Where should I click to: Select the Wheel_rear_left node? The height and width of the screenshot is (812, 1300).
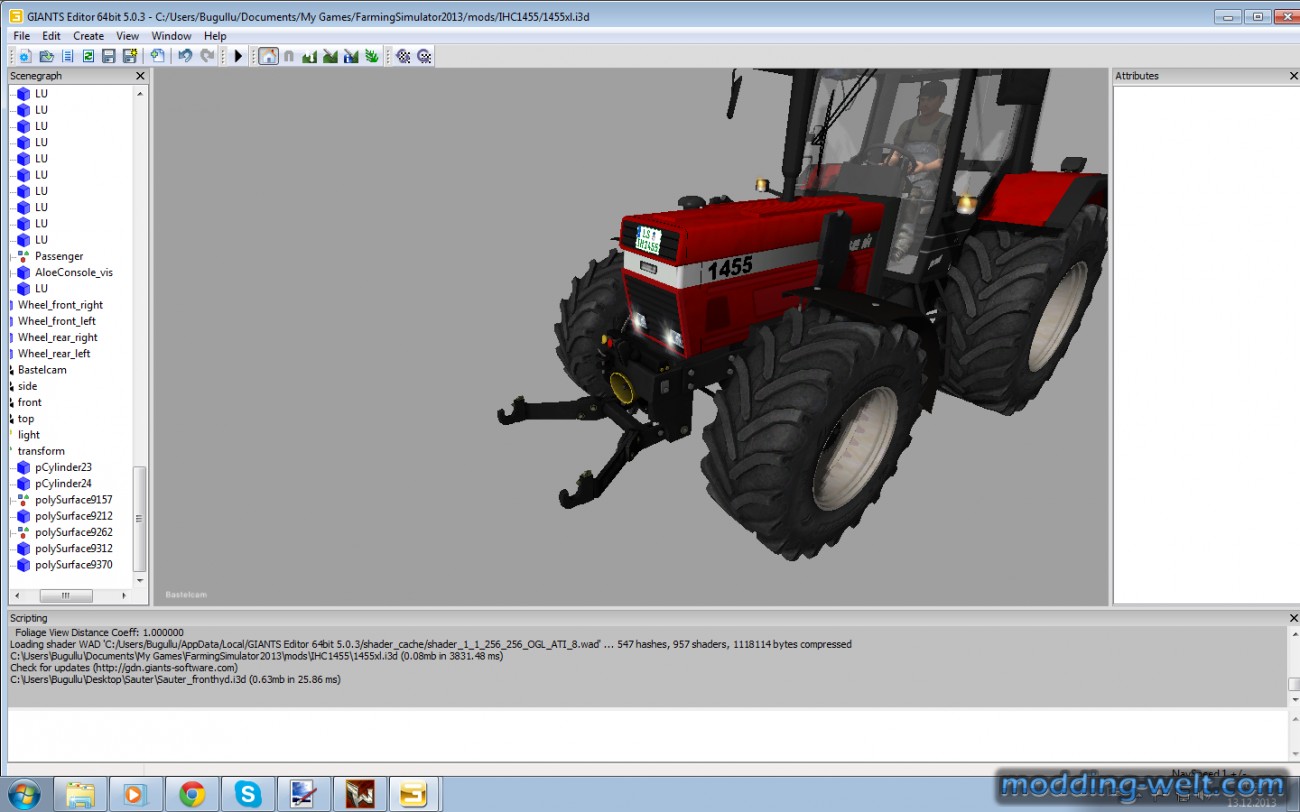[54, 353]
